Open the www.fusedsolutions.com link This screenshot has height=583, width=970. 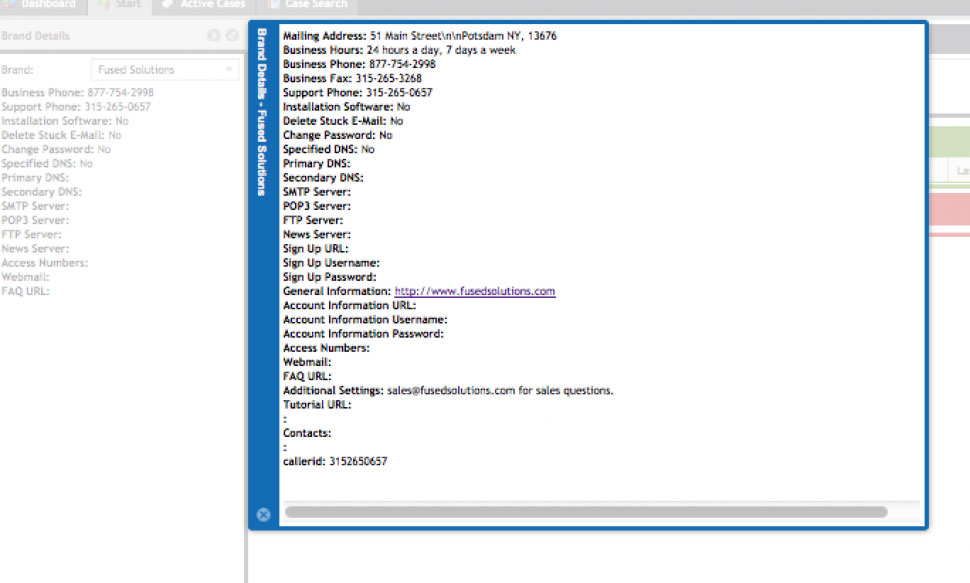point(475,291)
